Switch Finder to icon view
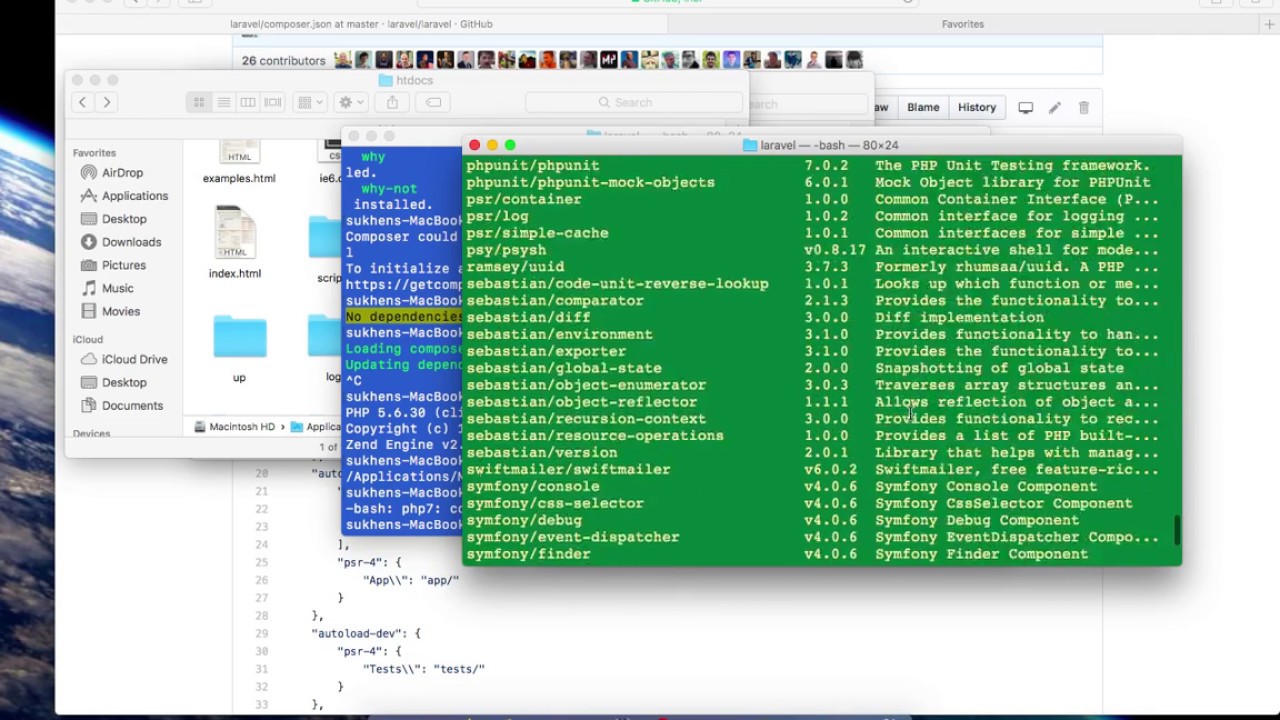 198,102
